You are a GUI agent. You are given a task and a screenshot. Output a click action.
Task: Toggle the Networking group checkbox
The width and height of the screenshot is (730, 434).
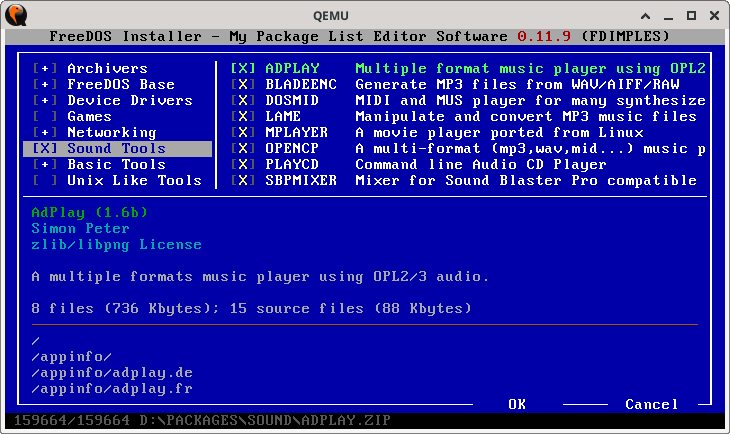pyautogui.click(x=45, y=132)
